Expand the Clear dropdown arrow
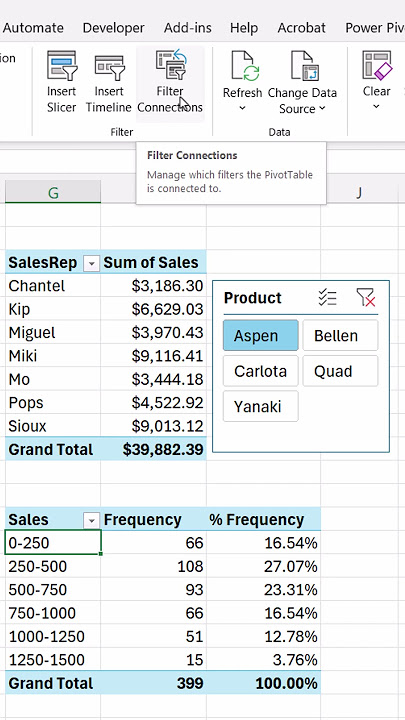This screenshot has width=405, height=720. [x=377, y=107]
